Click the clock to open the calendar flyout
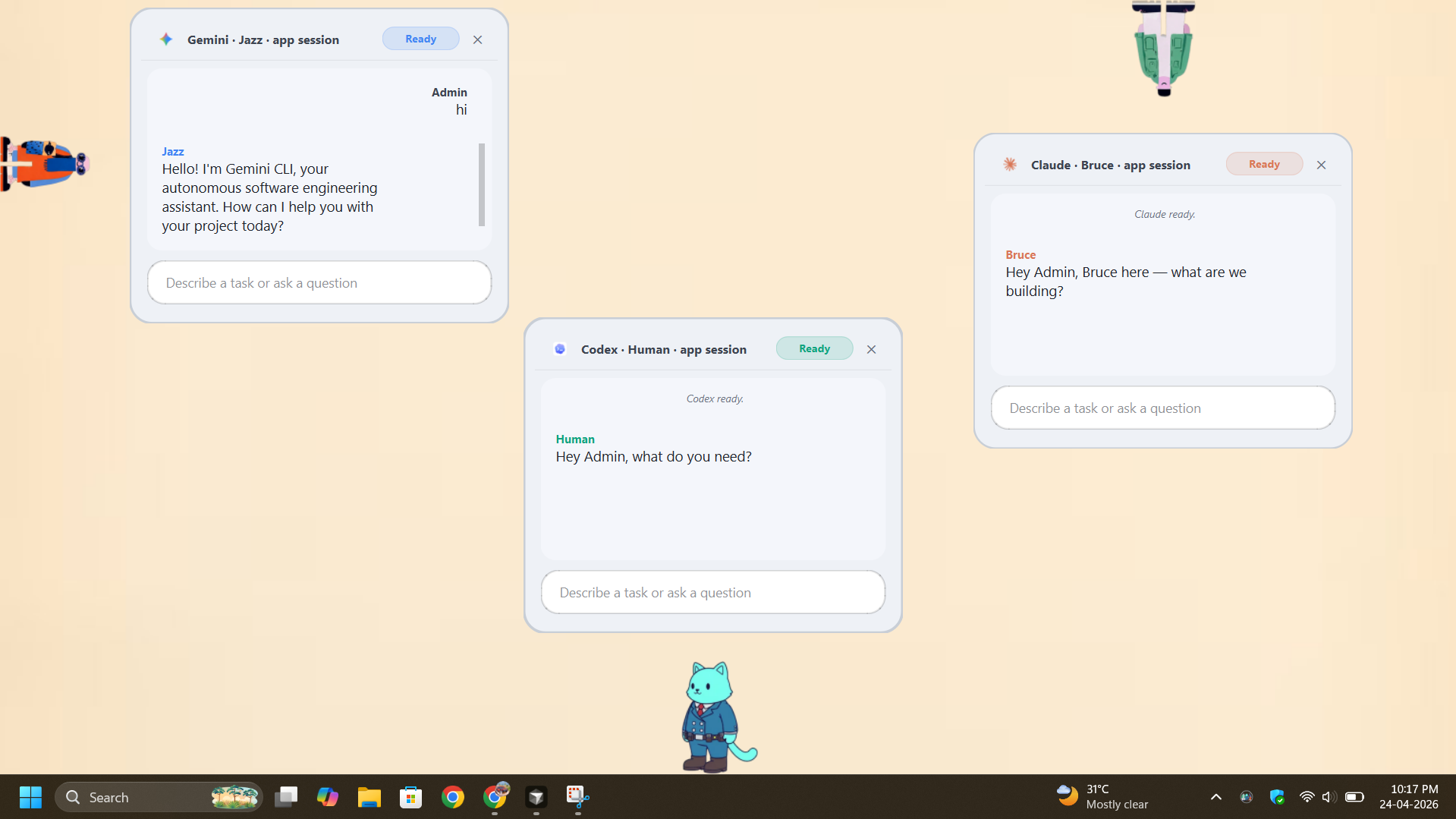The width and height of the screenshot is (1456, 819). pyautogui.click(x=1410, y=797)
